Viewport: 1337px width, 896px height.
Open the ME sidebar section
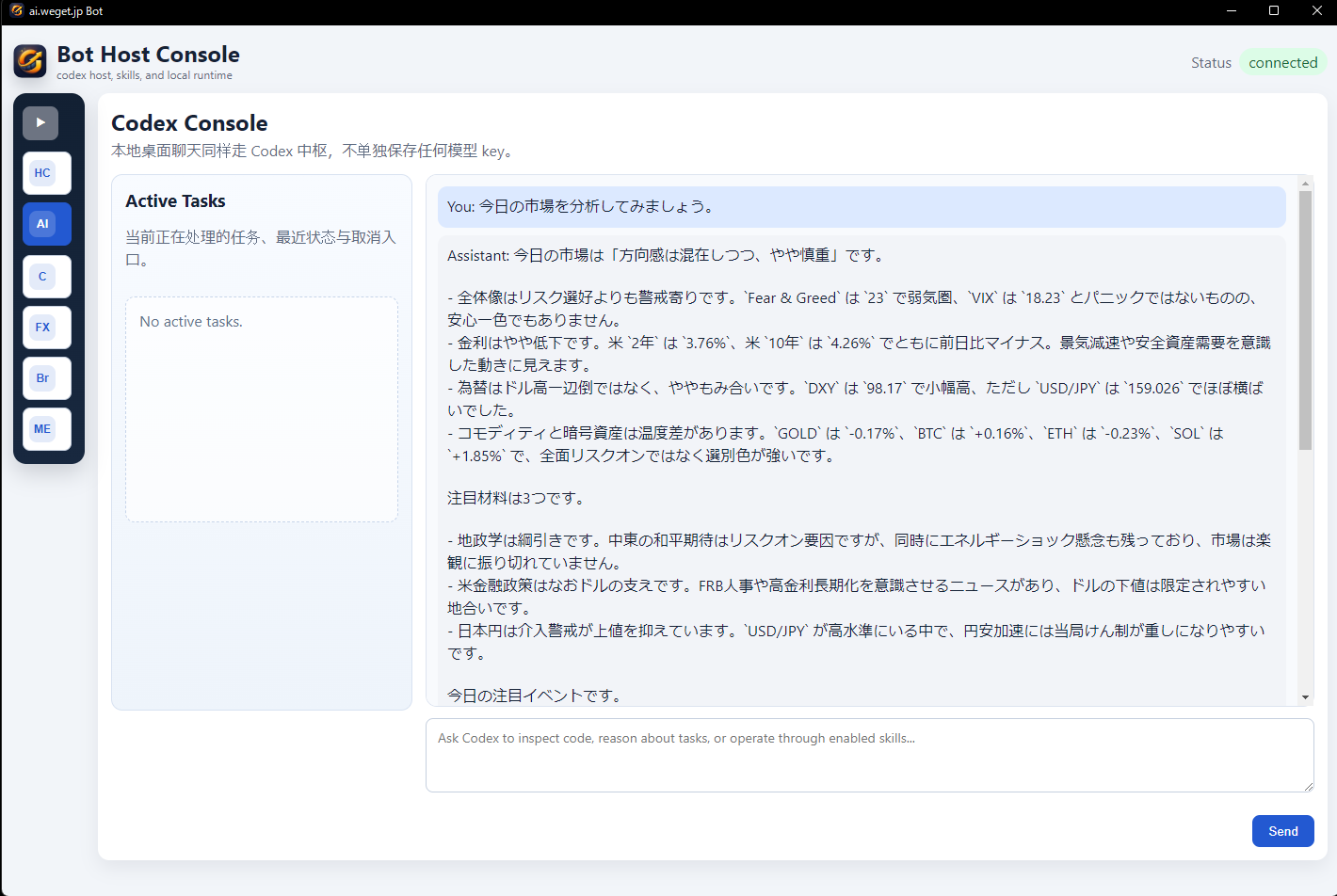click(x=47, y=429)
